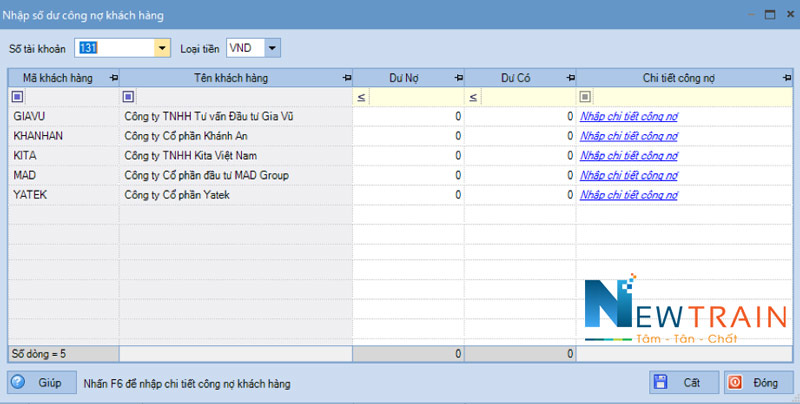Change Dư Có filter comparison operator
800x404 pixels.
pyautogui.click(x=472, y=97)
